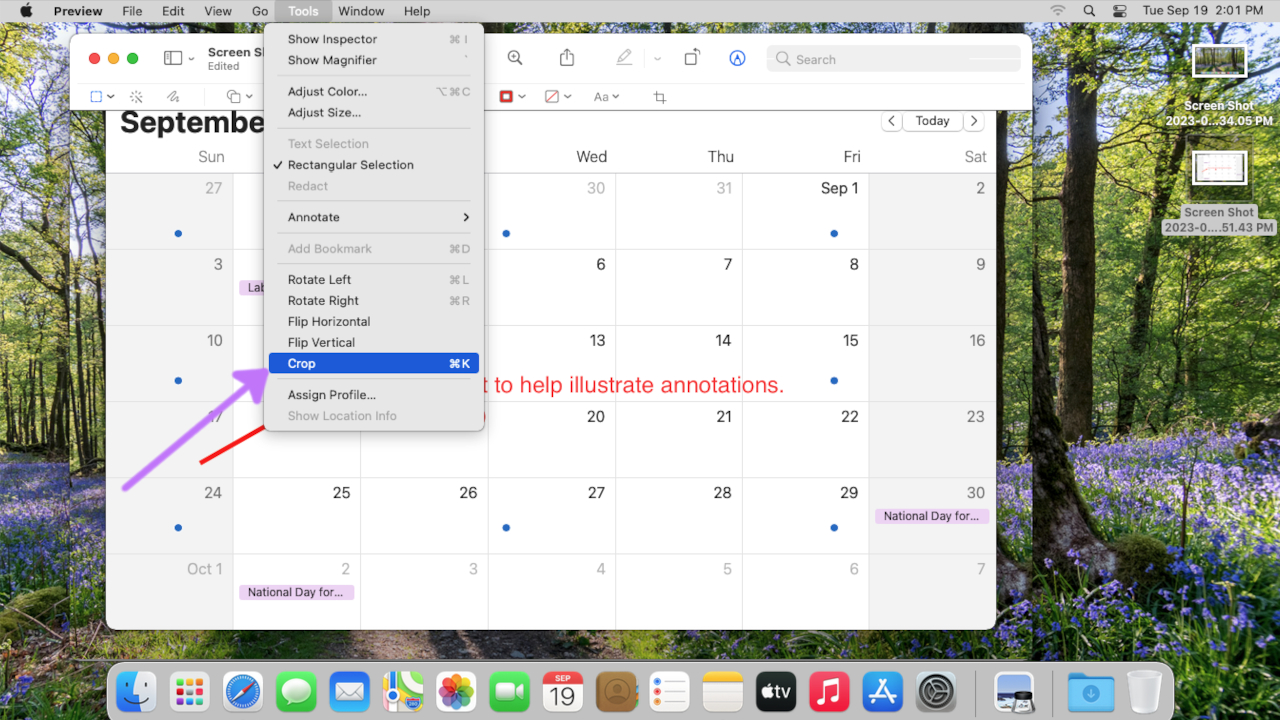1280x720 pixels.
Task: Open Photos from the Dock
Action: (456, 691)
